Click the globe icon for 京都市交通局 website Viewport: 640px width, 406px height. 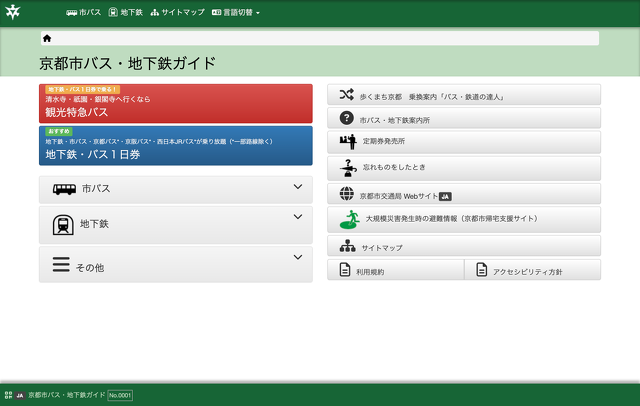point(347,196)
